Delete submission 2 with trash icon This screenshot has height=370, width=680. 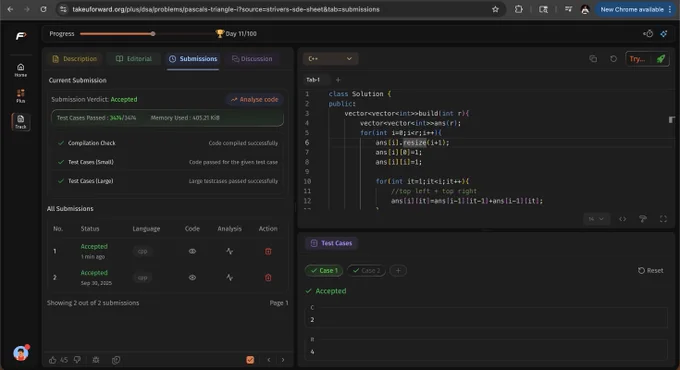(268, 278)
